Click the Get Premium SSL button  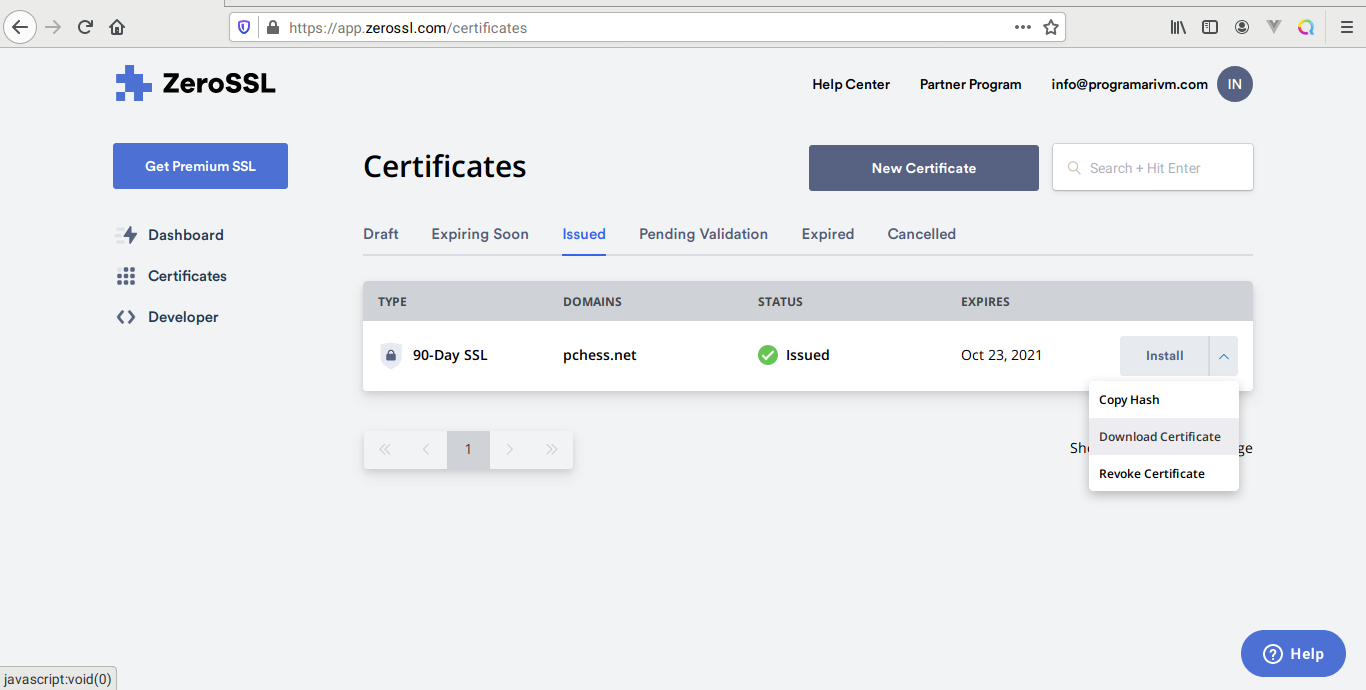pos(200,166)
